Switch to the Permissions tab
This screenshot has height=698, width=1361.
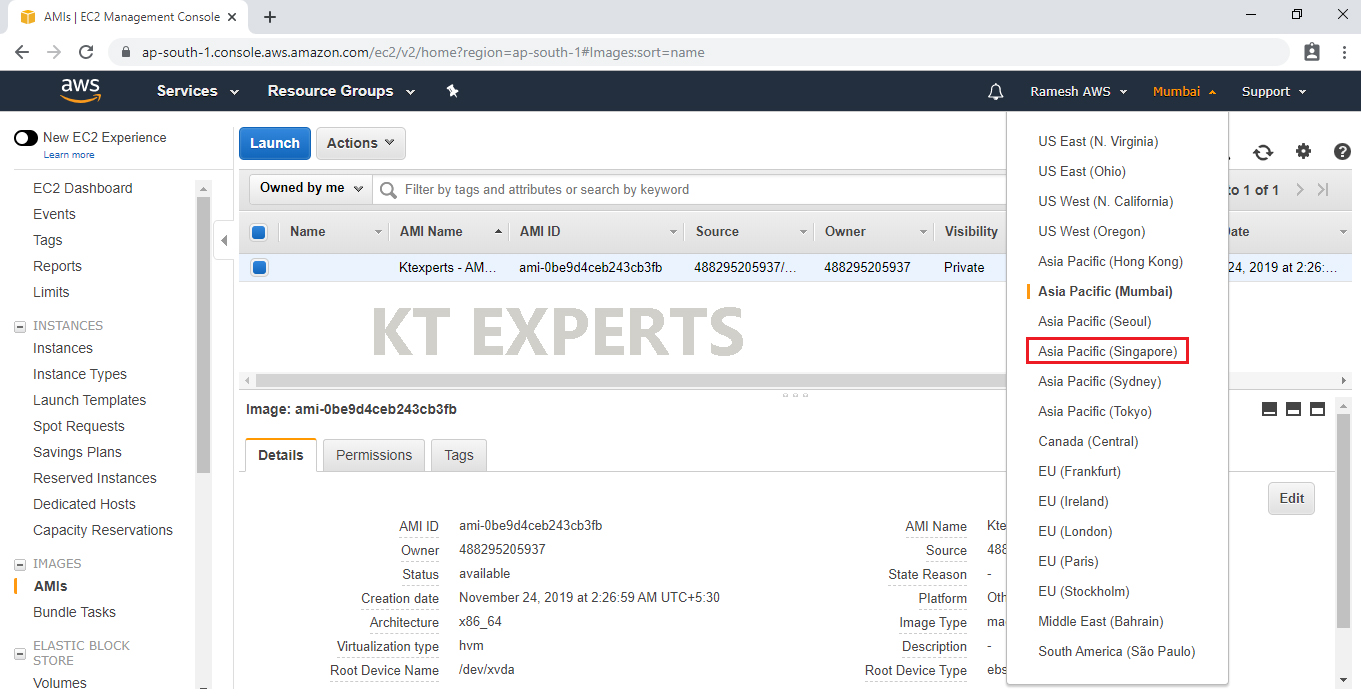click(x=374, y=455)
